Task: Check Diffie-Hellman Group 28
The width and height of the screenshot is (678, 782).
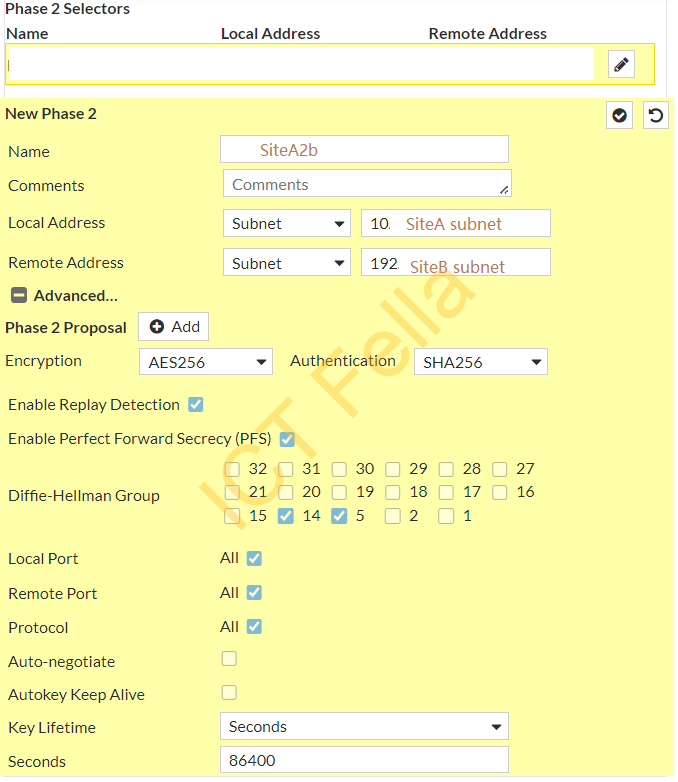Action: [x=446, y=469]
